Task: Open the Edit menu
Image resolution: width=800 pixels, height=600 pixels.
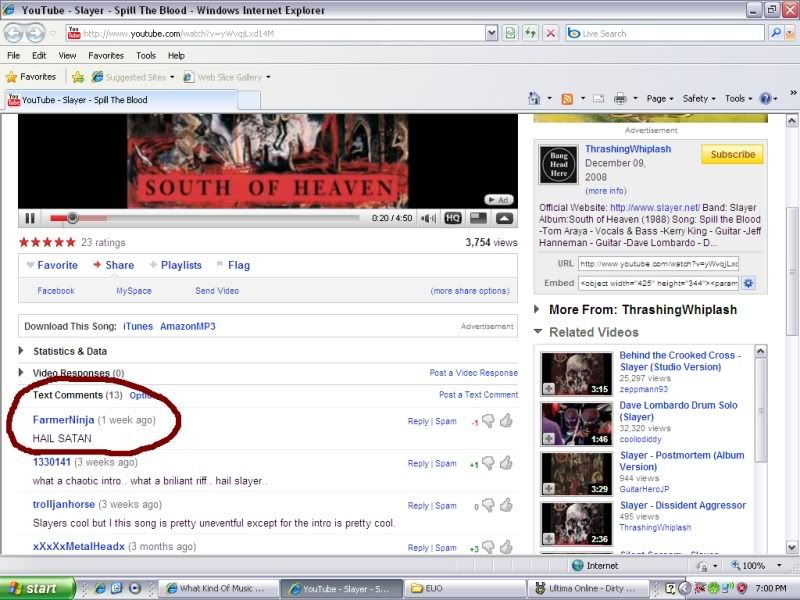Action: click(39, 56)
